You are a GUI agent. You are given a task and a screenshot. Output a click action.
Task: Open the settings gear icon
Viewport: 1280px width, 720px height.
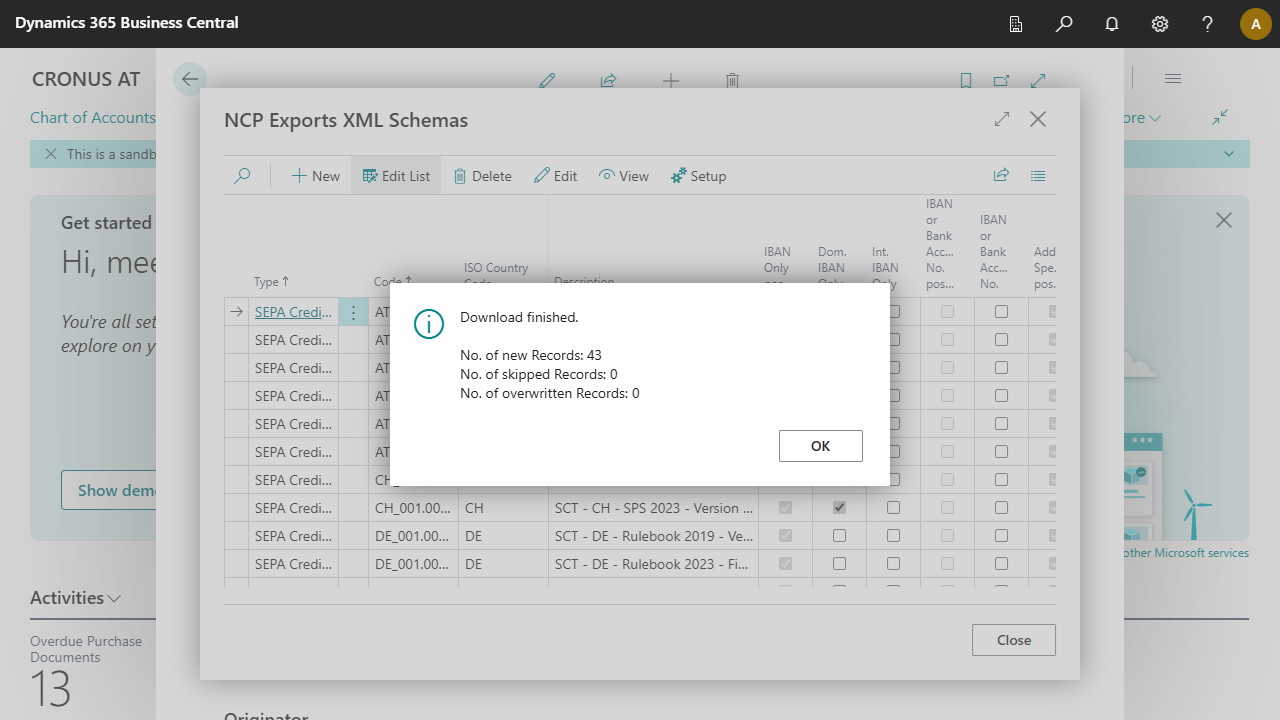click(1160, 24)
